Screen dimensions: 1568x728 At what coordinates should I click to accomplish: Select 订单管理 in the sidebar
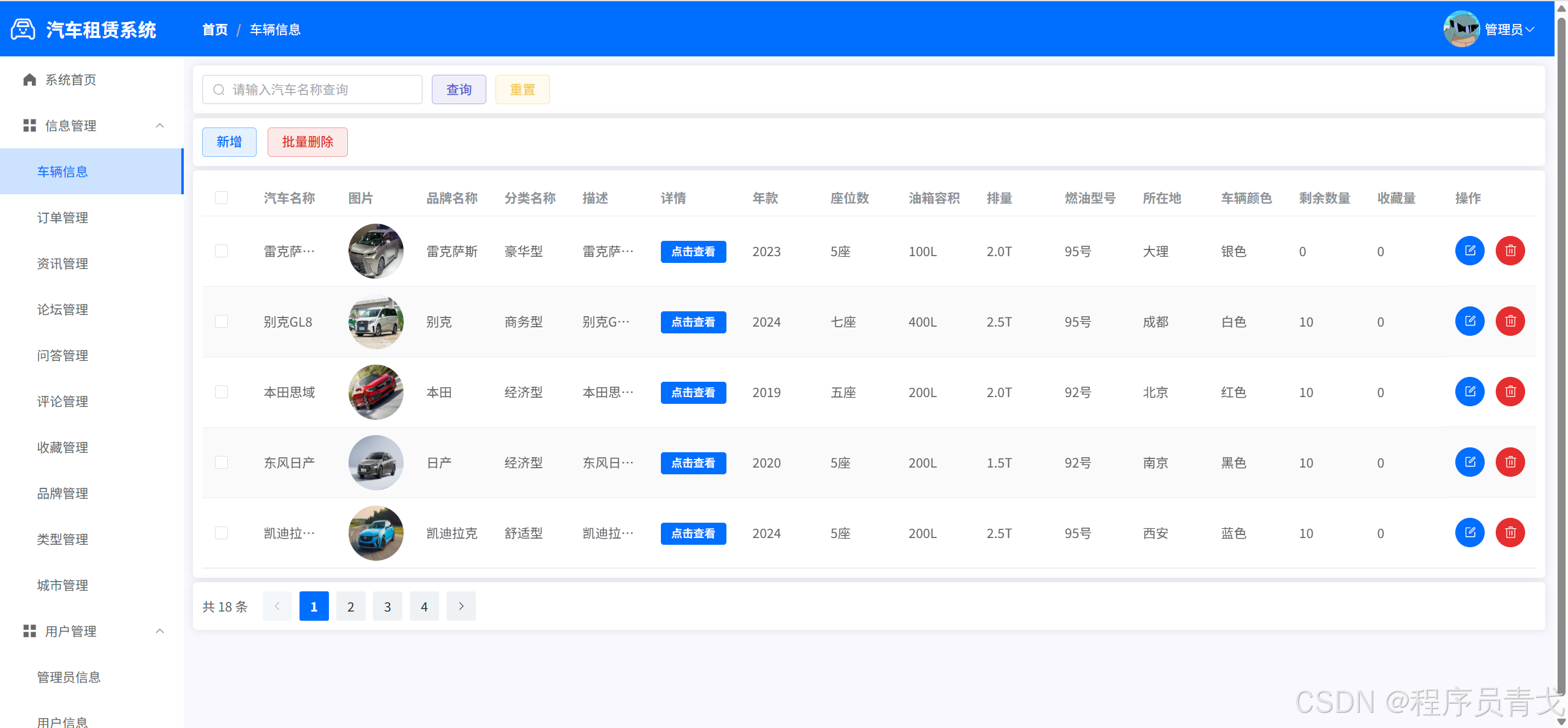pos(62,218)
